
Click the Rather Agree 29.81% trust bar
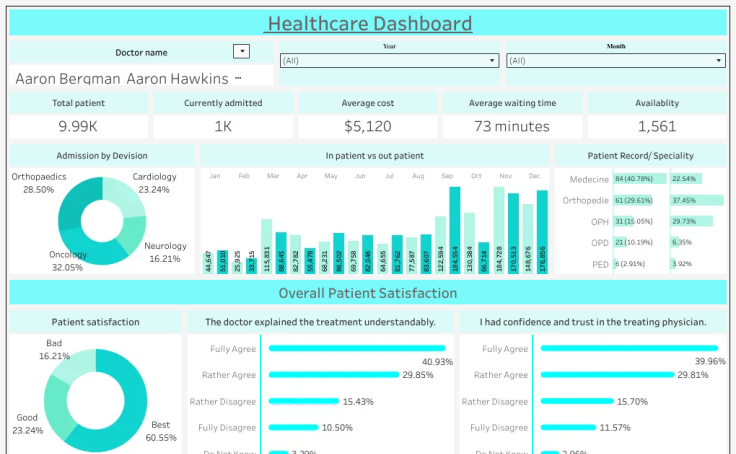(x=607, y=375)
